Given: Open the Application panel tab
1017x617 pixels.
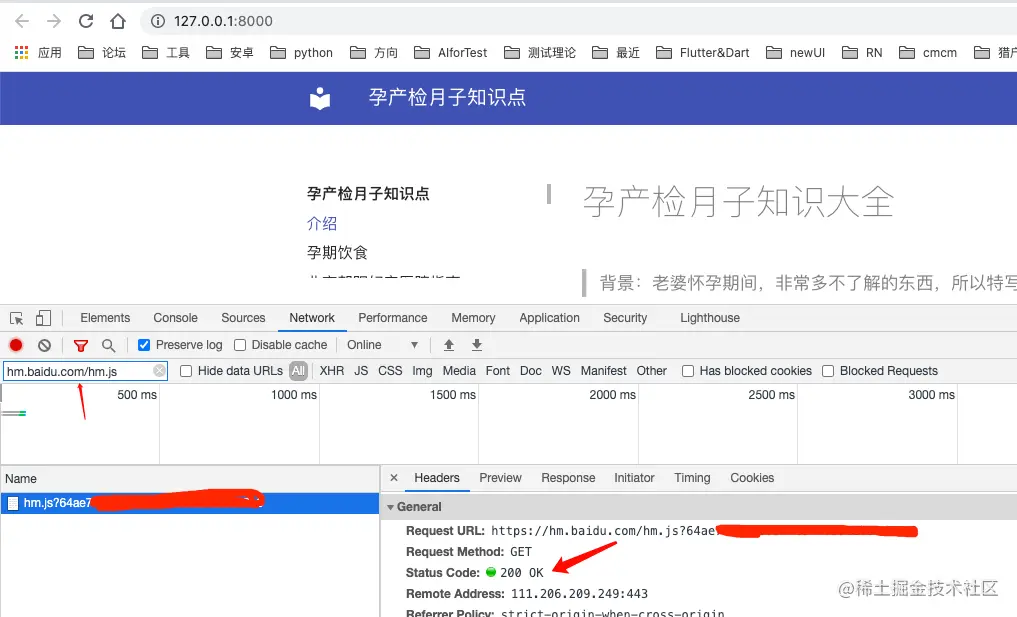Looking at the screenshot, I should (549, 318).
